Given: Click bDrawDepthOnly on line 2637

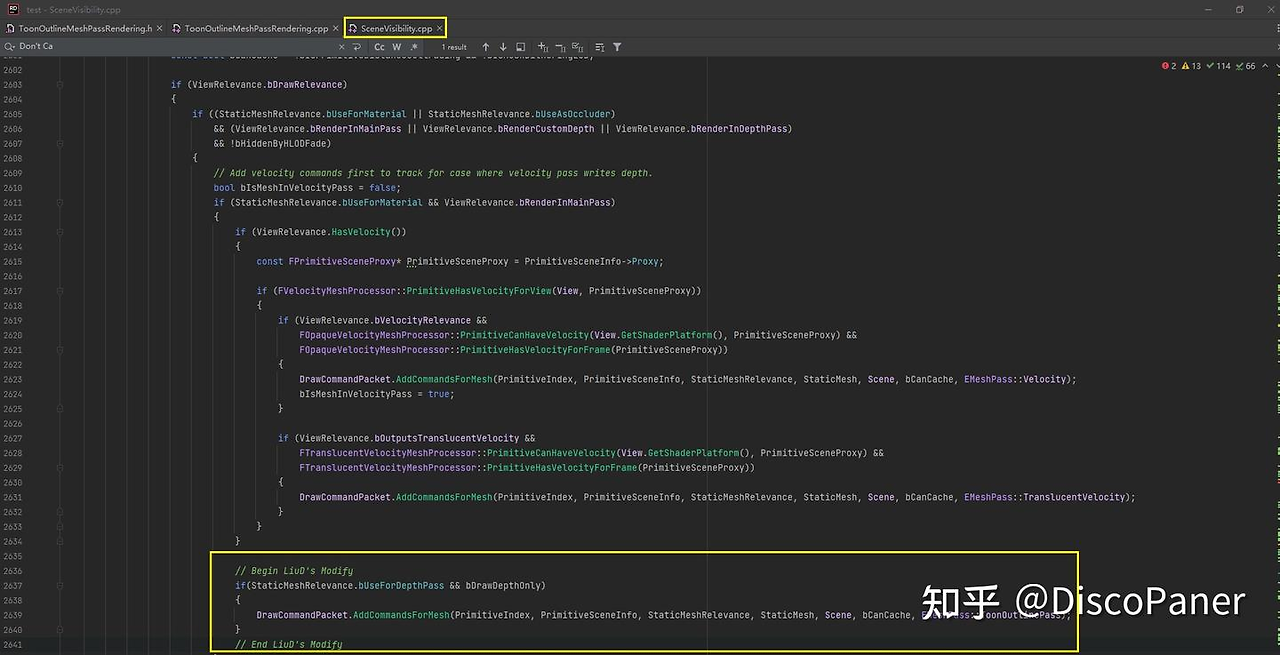Looking at the screenshot, I should pos(503,586).
